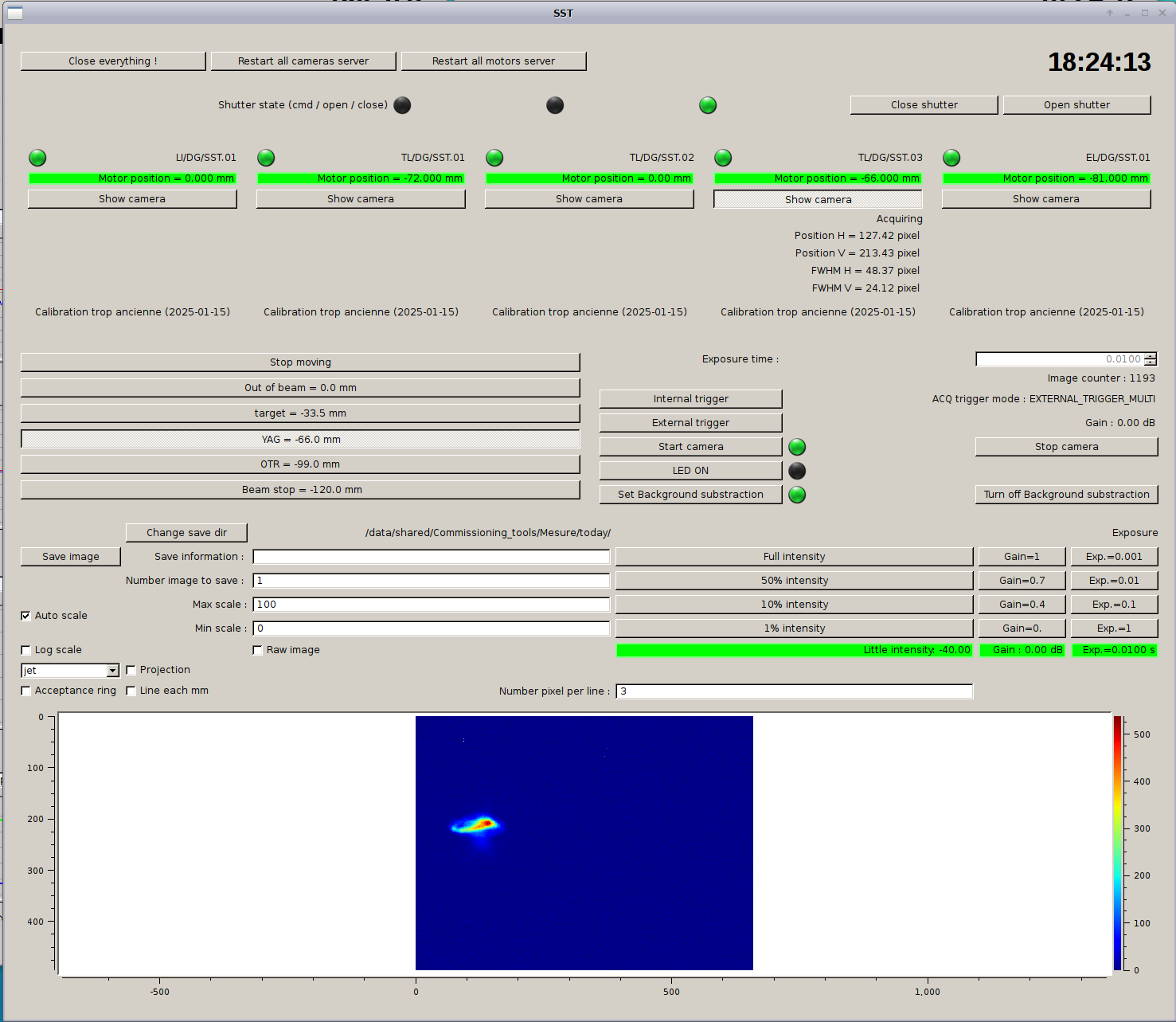Open the jet colormap dropdown
This screenshot has width=1176, height=1022.
(112, 671)
